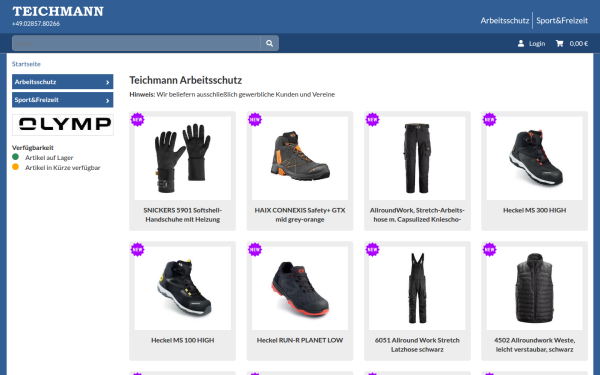Open the HAIX CONNEXIS Safety+ boot image
This screenshot has height=375, width=600.
point(300,158)
